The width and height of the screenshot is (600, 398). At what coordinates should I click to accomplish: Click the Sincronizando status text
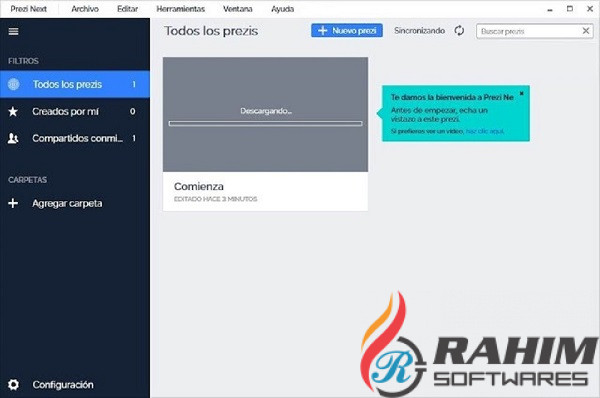tap(419, 31)
